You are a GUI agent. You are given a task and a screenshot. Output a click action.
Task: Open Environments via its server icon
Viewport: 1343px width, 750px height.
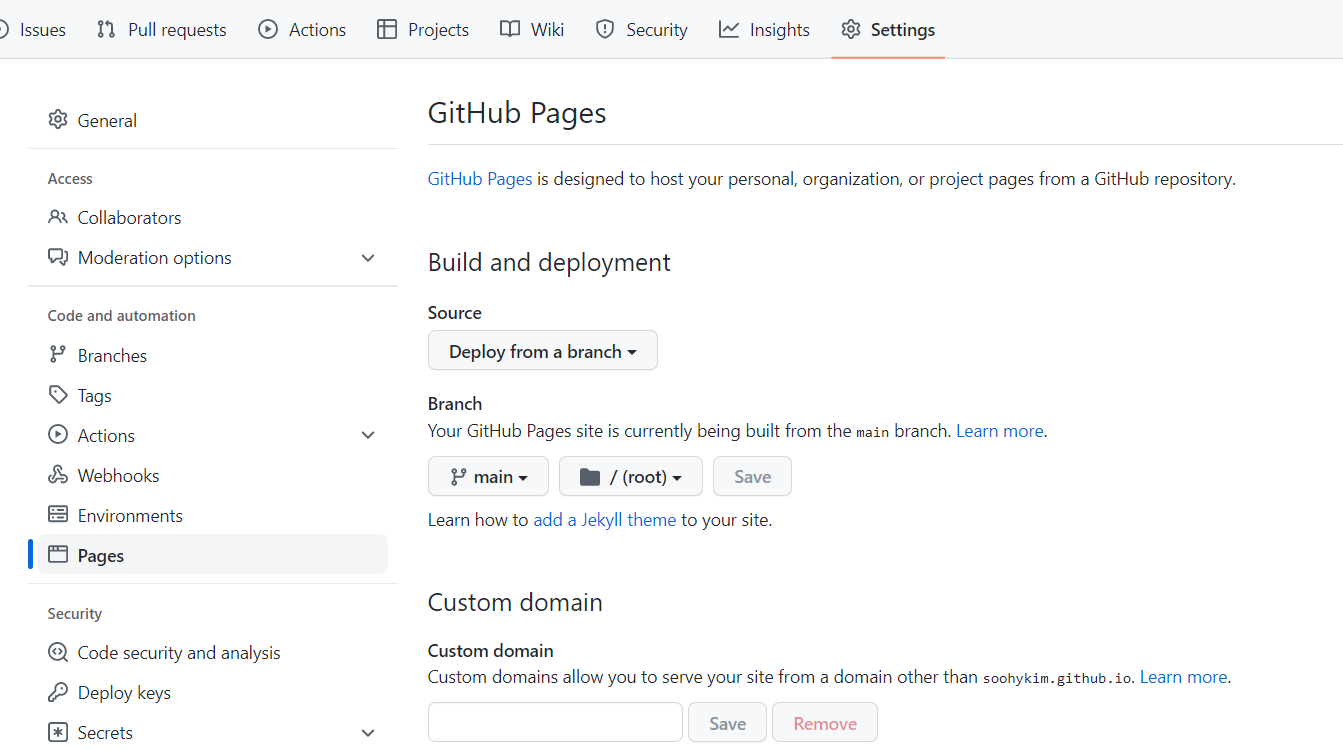click(58, 515)
